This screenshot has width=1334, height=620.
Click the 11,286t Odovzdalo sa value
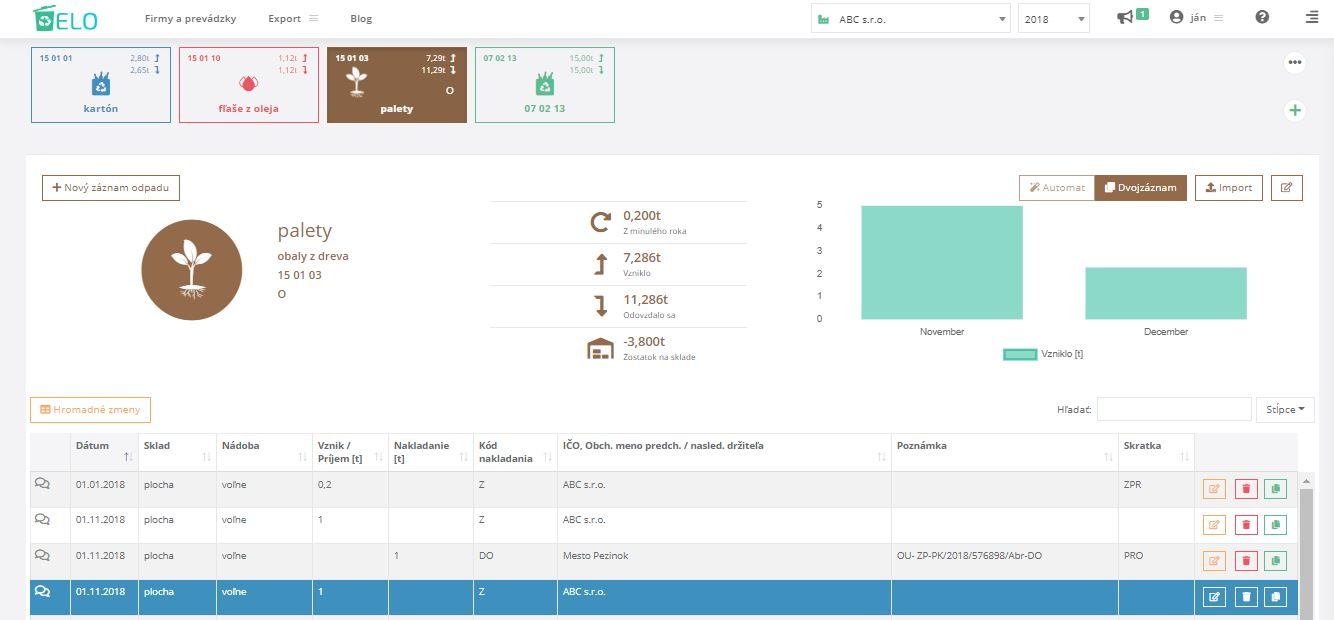(645, 299)
